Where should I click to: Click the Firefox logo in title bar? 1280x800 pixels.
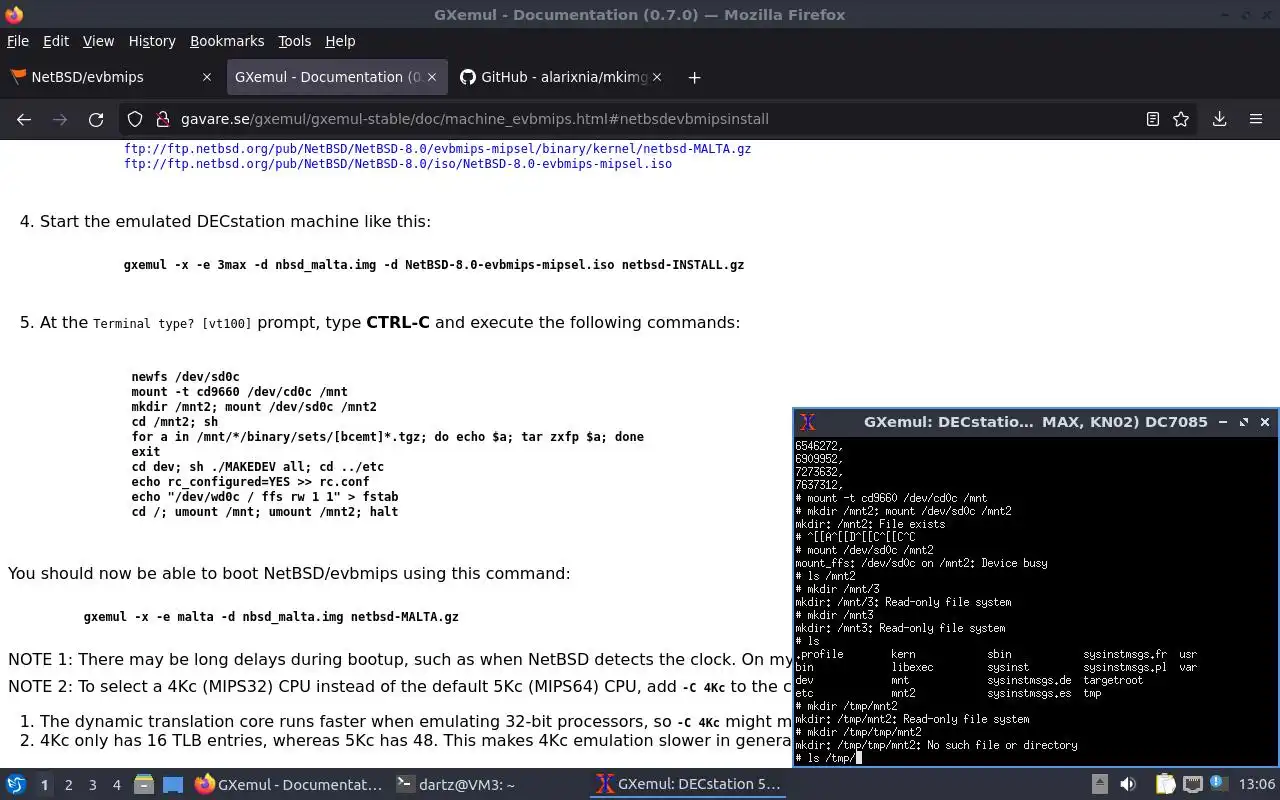tap(14, 14)
